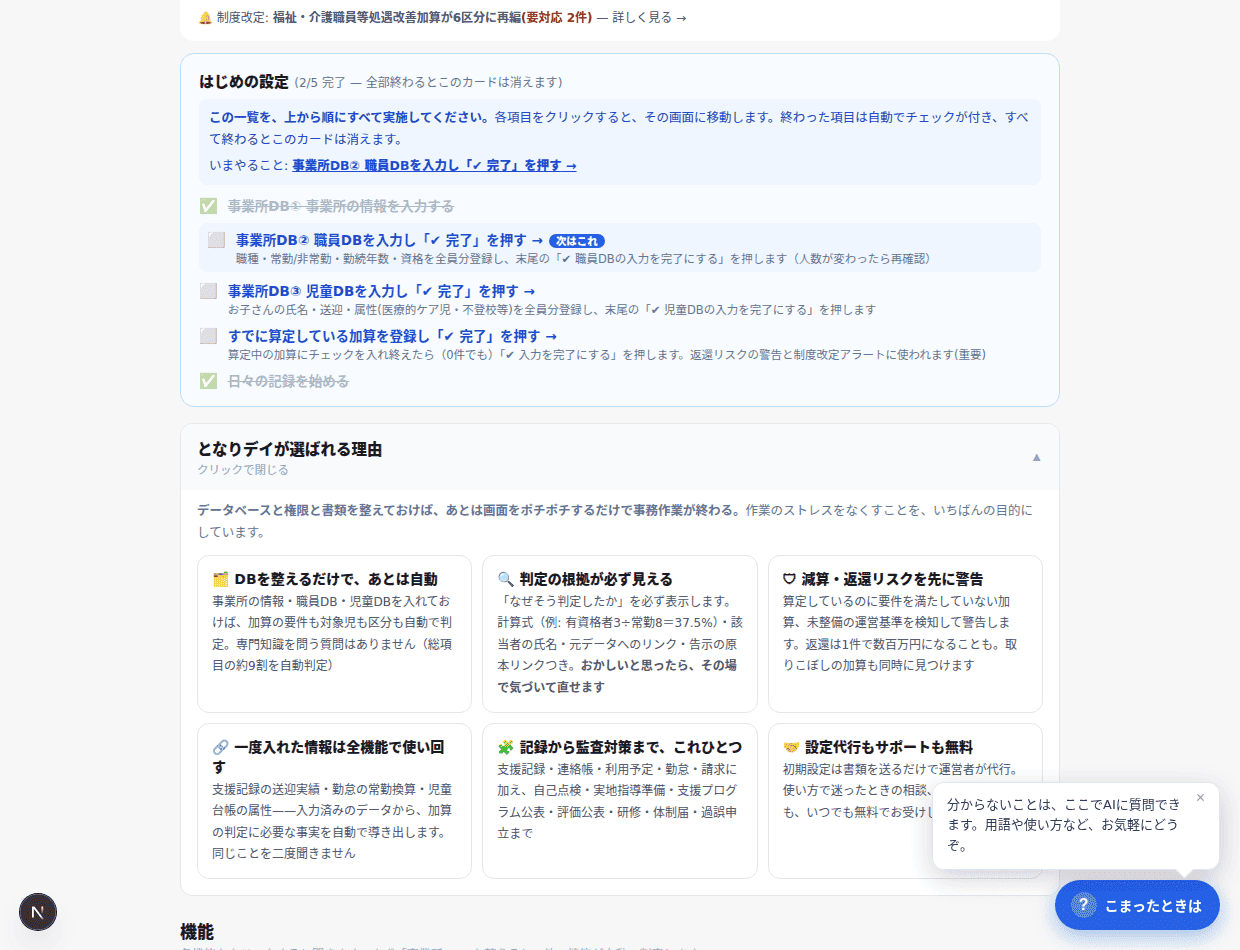Click the magnifier icon on 判定の根拠が必ず見える card
This screenshot has height=950, width=1240.
[x=505, y=579]
